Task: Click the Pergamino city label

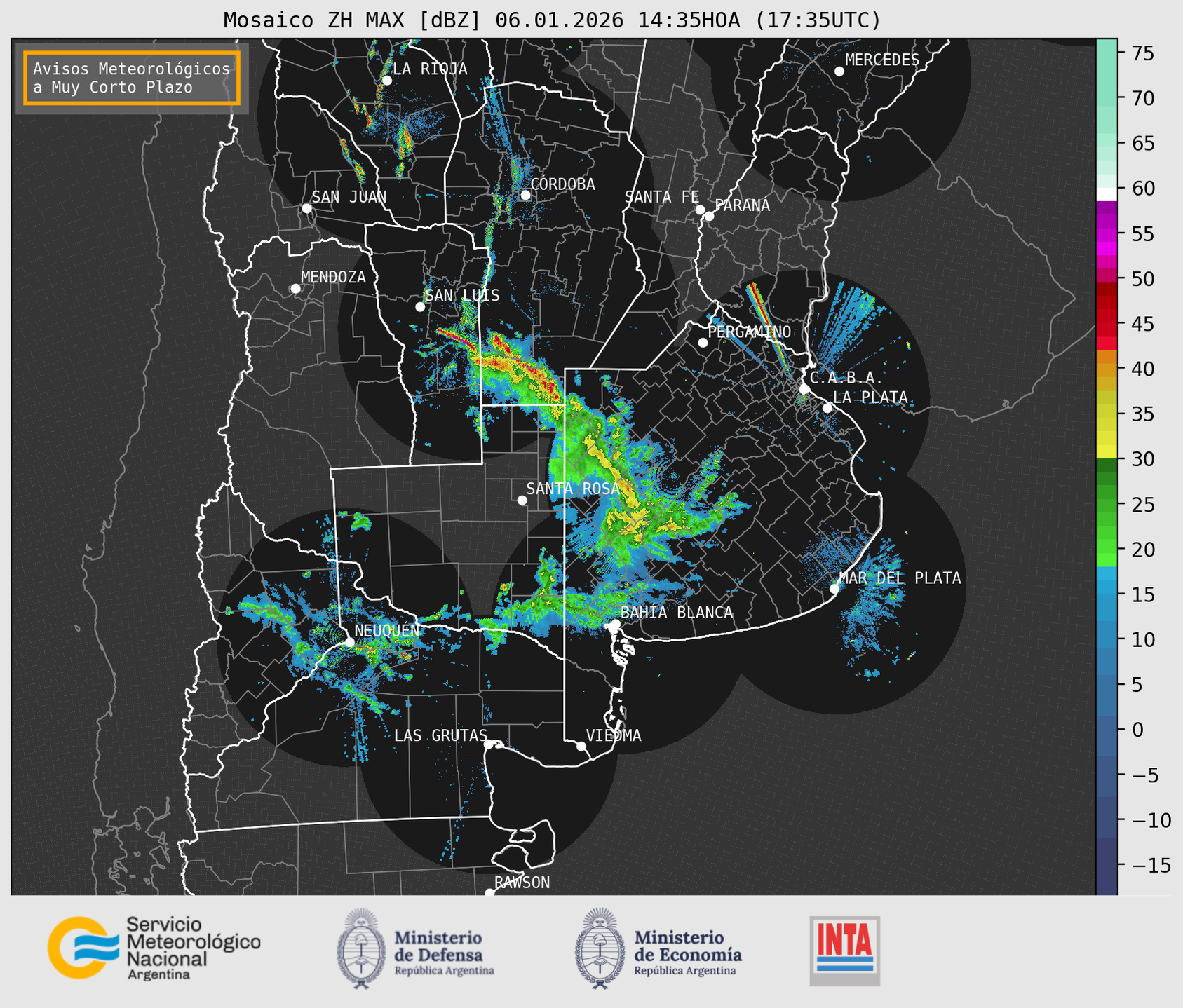Action: click(x=749, y=332)
